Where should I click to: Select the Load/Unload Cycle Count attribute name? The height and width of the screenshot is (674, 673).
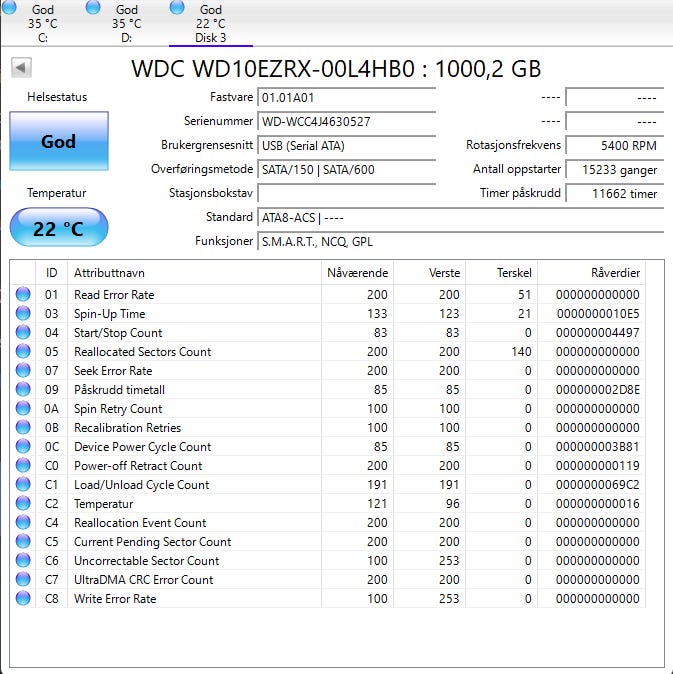click(141, 485)
